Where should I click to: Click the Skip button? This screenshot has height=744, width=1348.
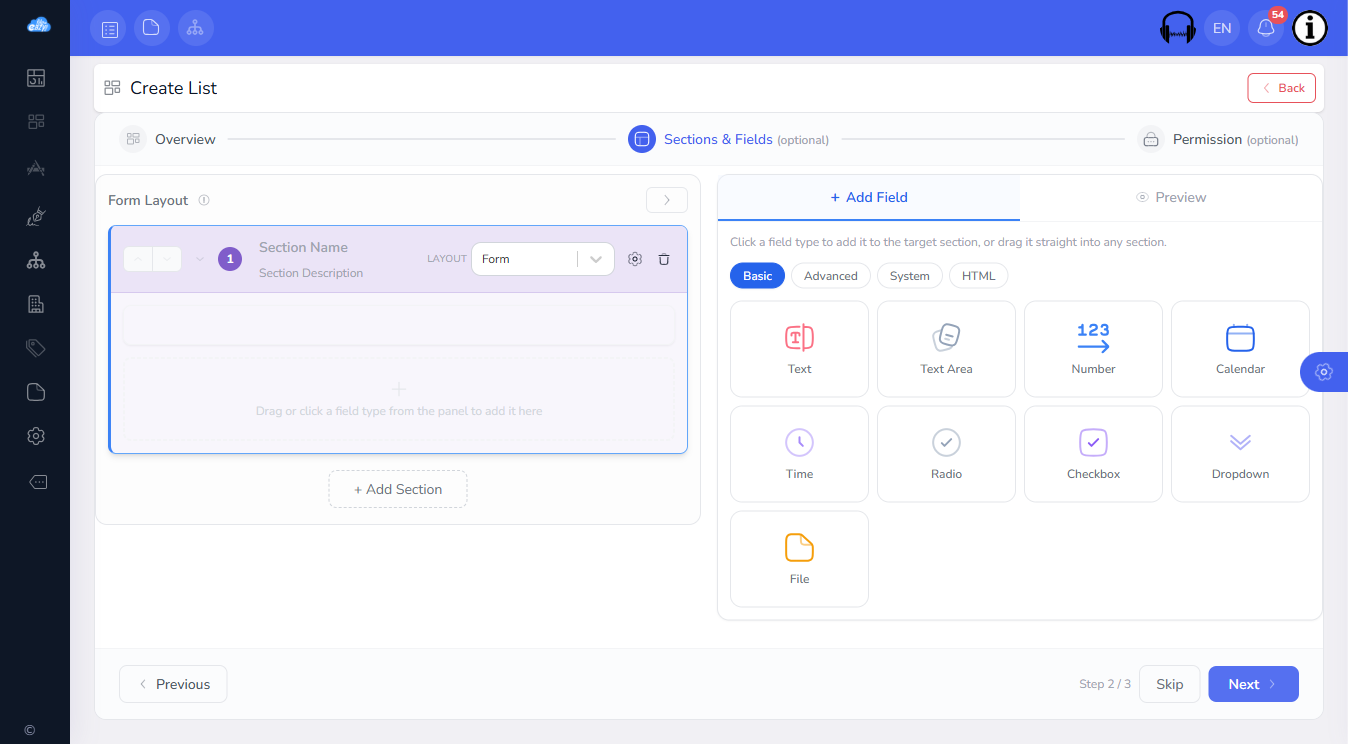pos(1170,684)
